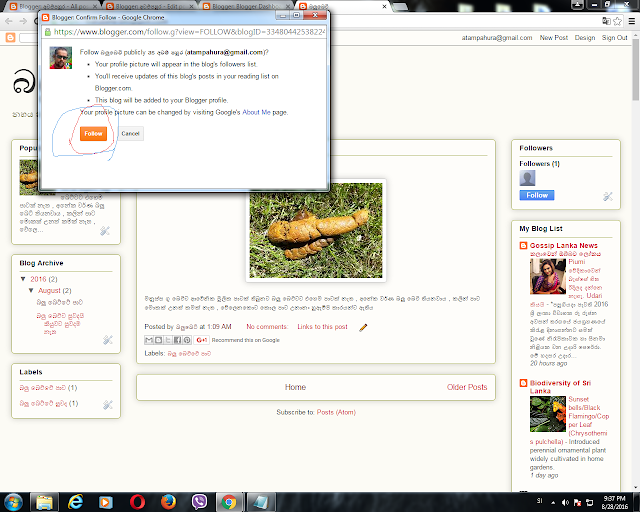Open Firefox from the taskbar
This screenshot has width=640, height=512.
[x=168, y=502]
